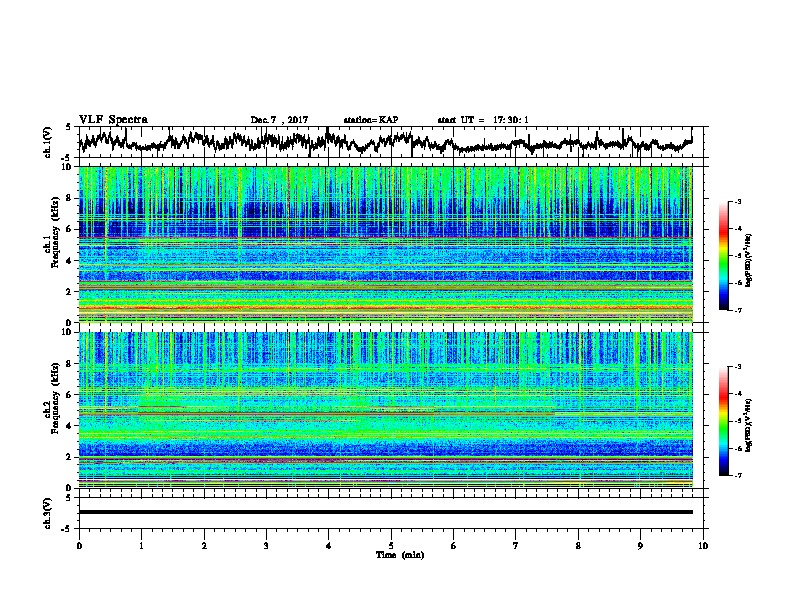The height and width of the screenshot is (612, 792).
Task: Click the "-7" label on ch.1 color bar
Action: [737, 310]
